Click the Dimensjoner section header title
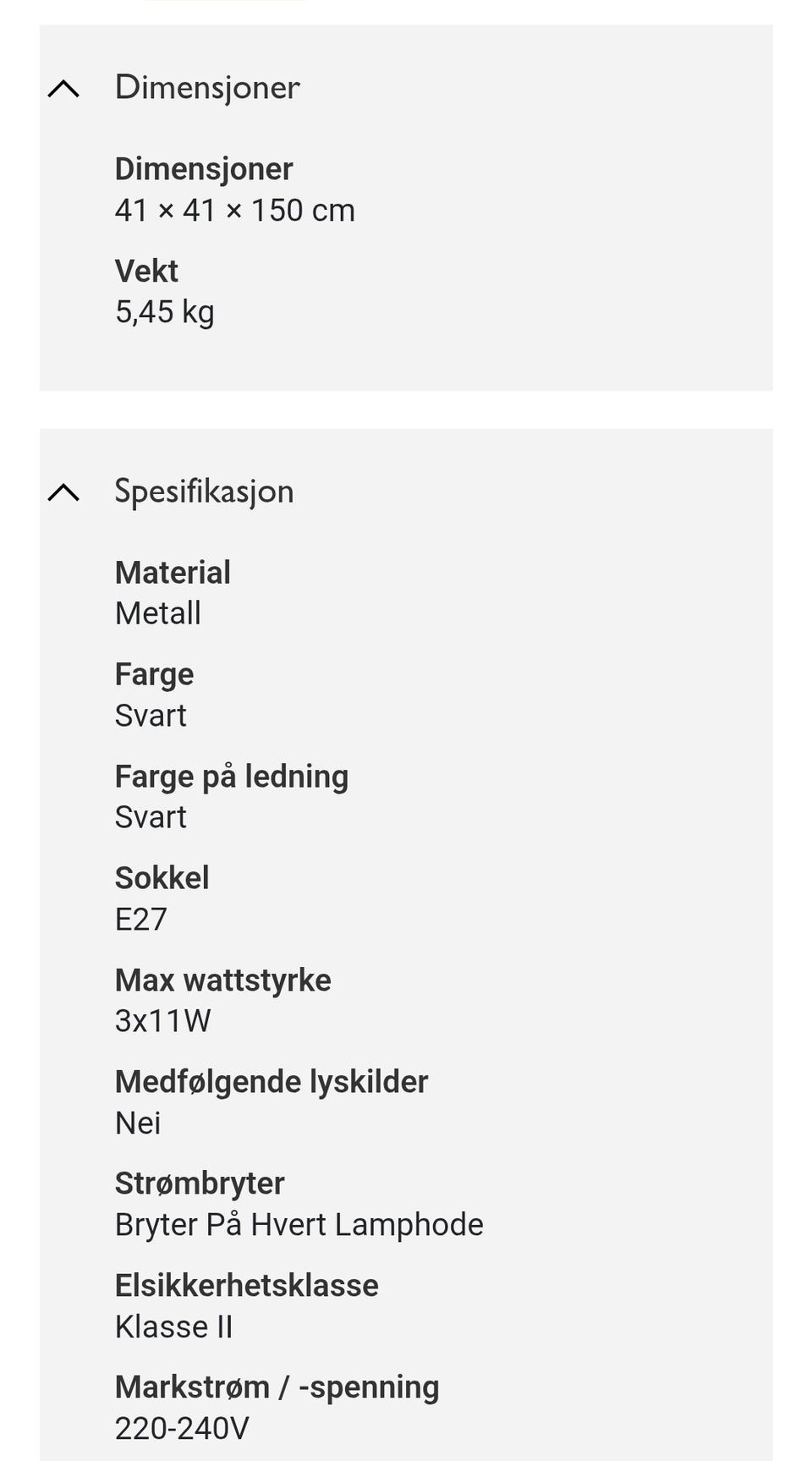This screenshot has height=1461, width=812. coord(207,88)
